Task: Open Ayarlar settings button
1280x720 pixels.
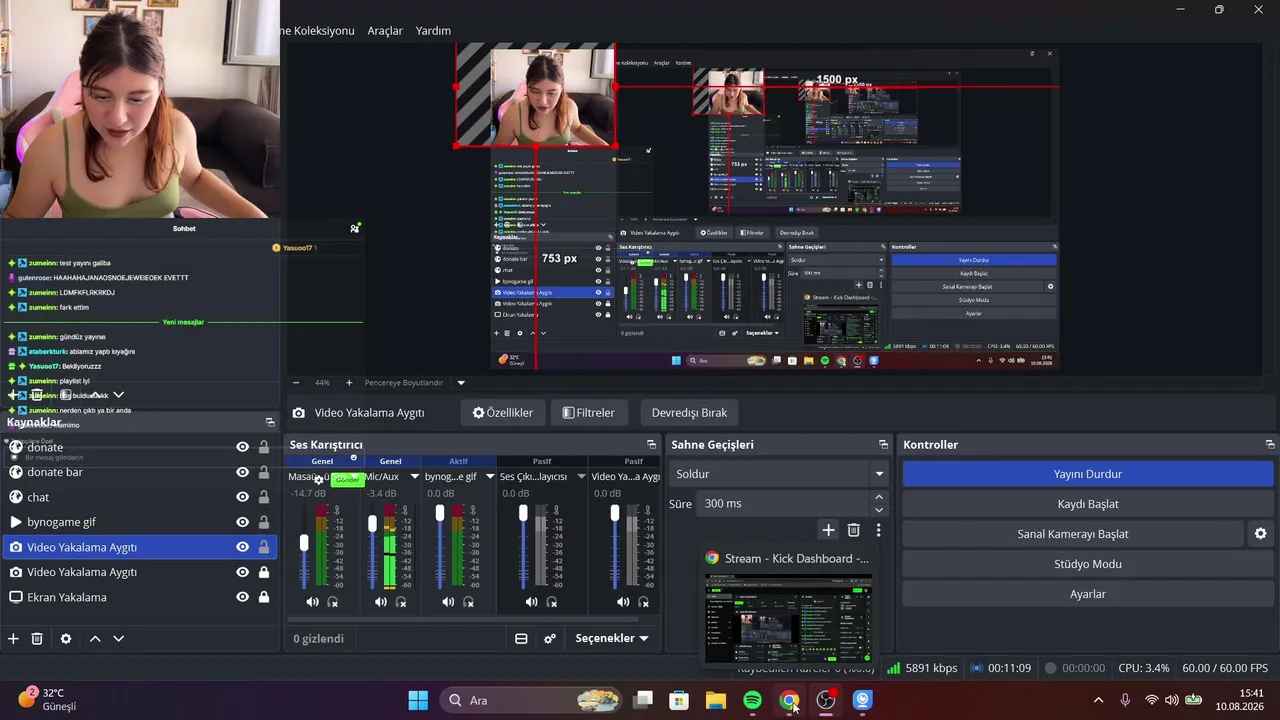Action: [x=1088, y=594]
